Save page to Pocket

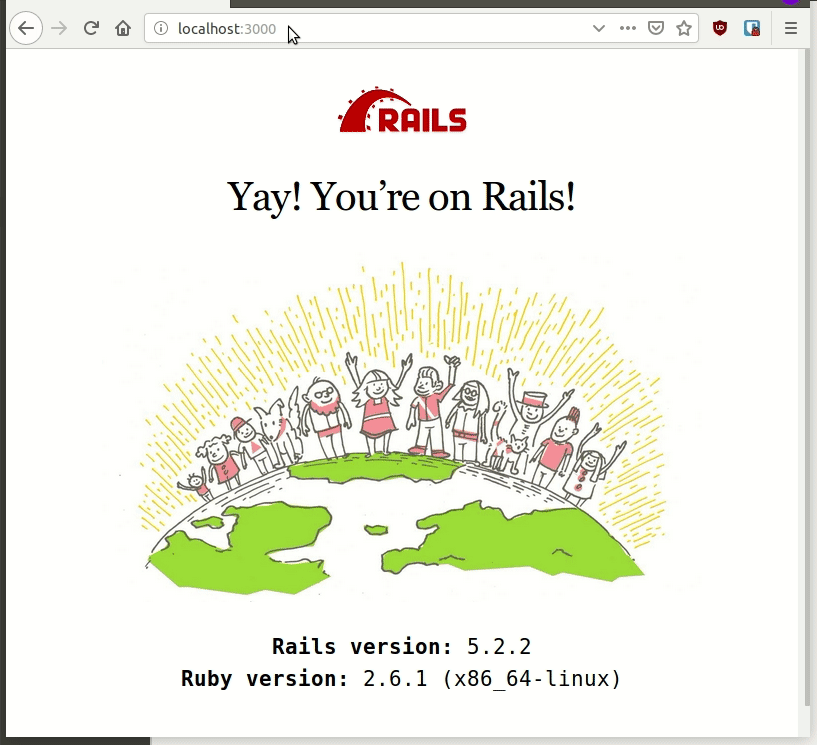(655, 28)
